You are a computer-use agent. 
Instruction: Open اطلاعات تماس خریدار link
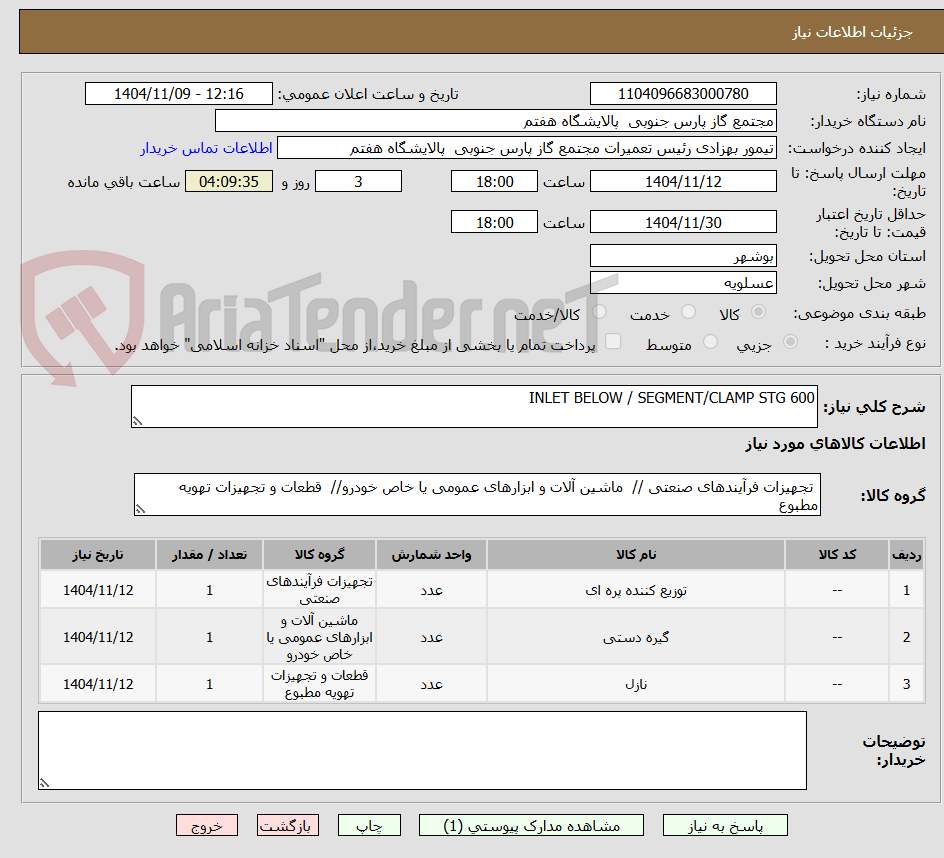click(206, 148)
